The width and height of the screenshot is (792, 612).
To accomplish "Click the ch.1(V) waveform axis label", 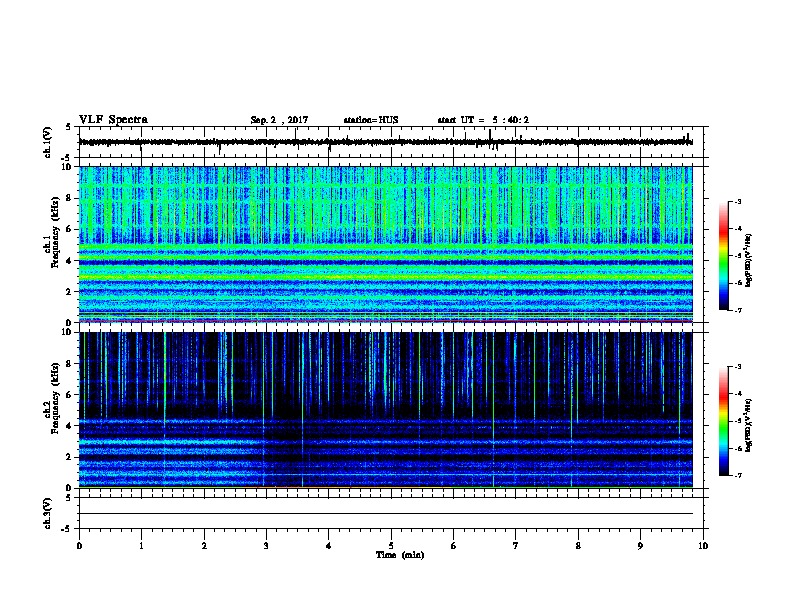I will pyautogui.click(x=48, y=142).
